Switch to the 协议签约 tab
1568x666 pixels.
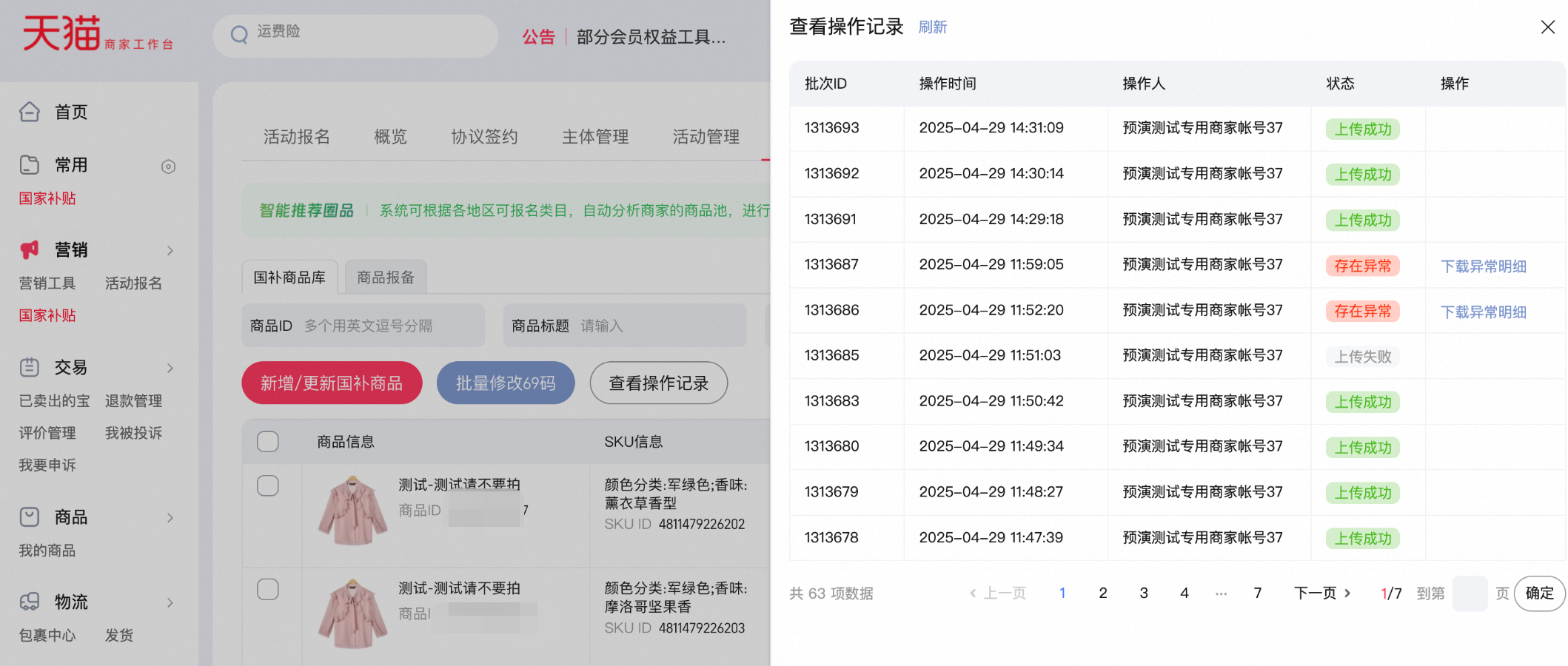pyautogui.click(x=485, y=137)
